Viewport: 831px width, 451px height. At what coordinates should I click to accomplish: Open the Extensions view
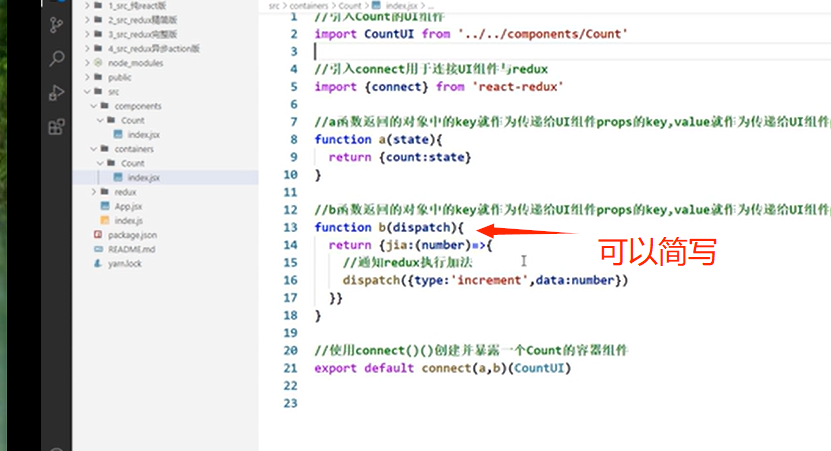tap(56, 127)
